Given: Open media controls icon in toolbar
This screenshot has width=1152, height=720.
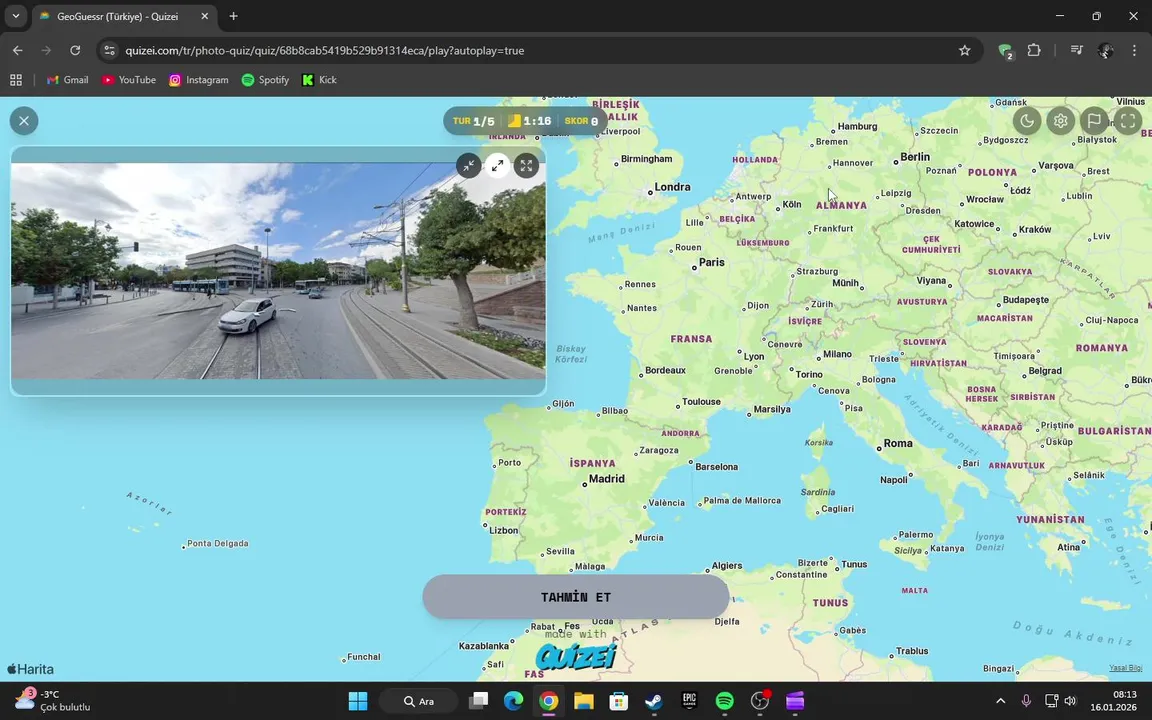Looking at the screenshot, I should (1076, 50).
